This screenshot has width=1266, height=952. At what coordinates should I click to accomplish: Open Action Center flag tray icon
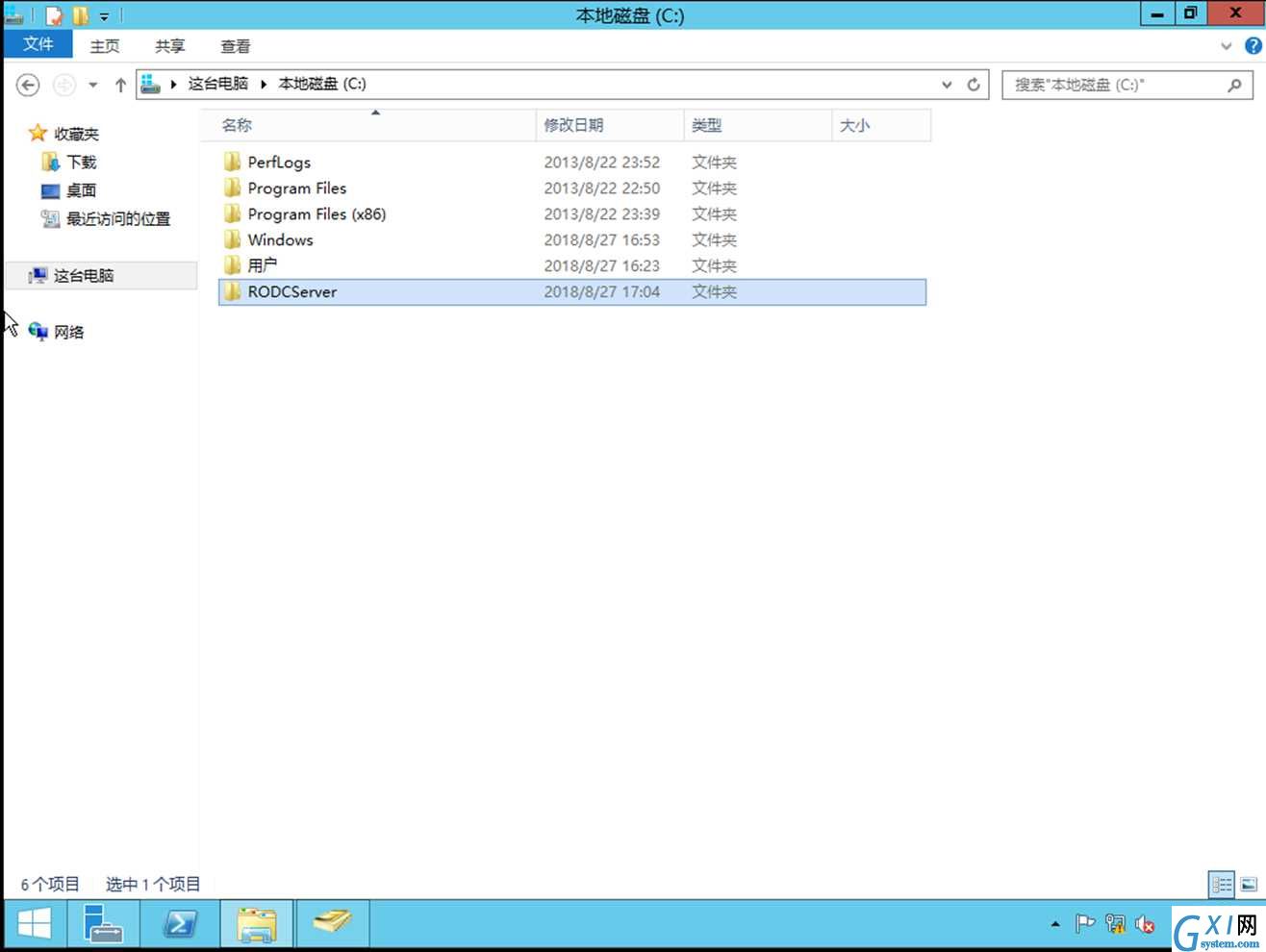(x=1084, y=924)
